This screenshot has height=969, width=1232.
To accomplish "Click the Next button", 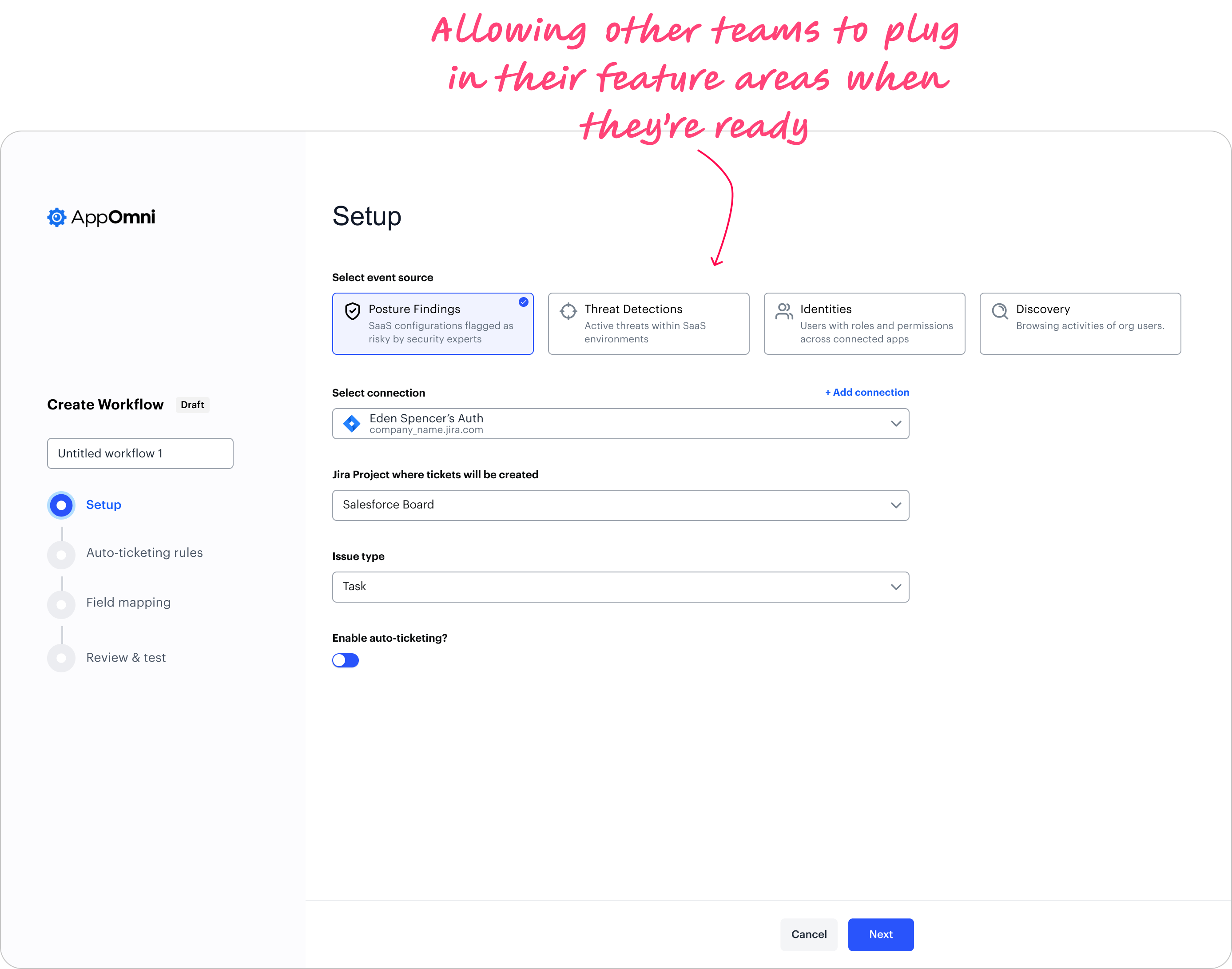I will [x=880, y=934].
